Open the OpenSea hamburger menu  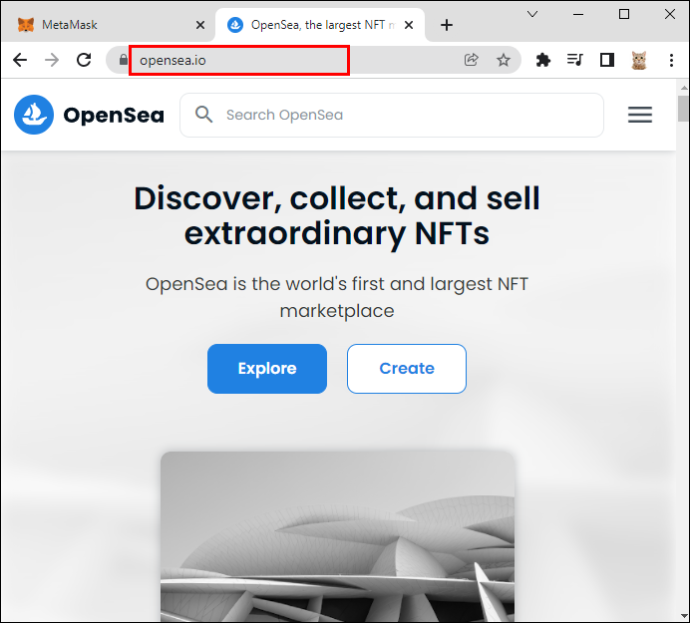[640, 115]
